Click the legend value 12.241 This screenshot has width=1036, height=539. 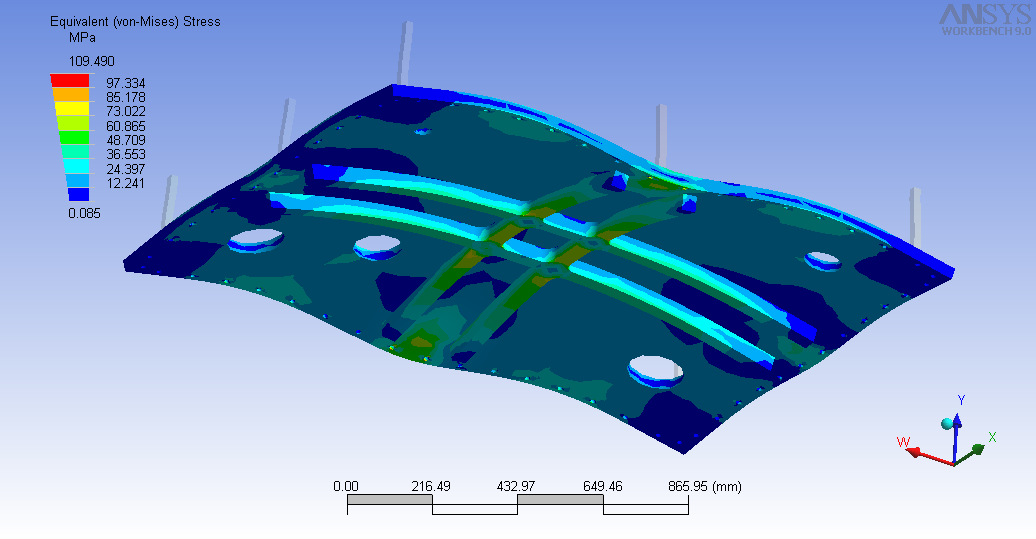126,184
